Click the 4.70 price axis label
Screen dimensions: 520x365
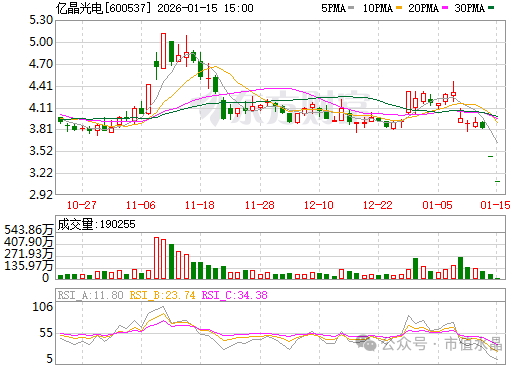41,64
